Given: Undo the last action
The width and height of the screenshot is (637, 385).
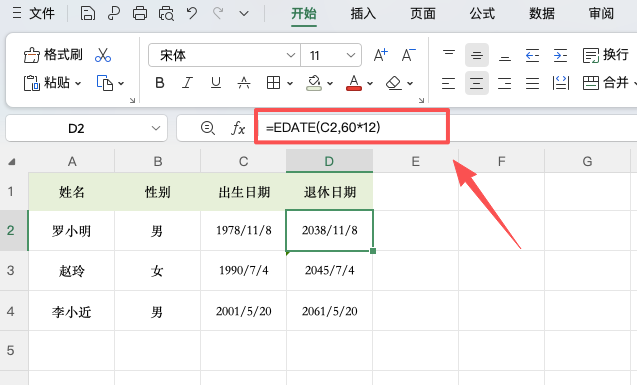Looking at the screenshot, I should click(x=192, y=13).
